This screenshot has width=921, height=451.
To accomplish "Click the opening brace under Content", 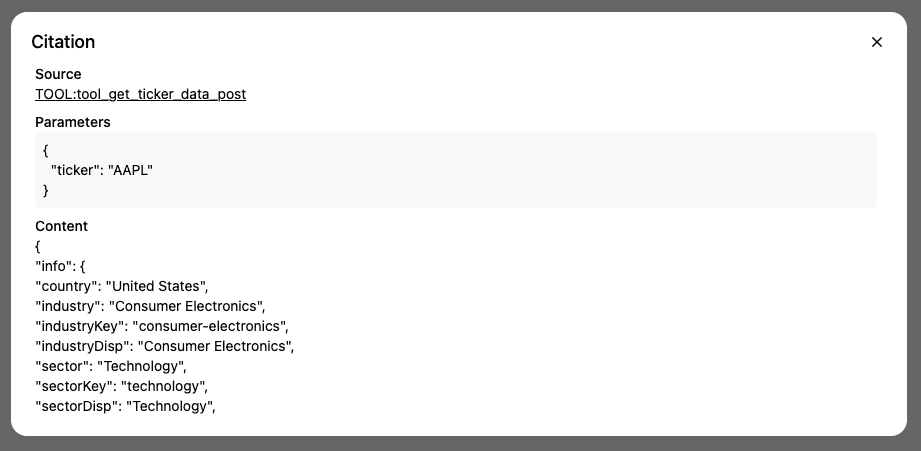I will [x=38, y=246].
